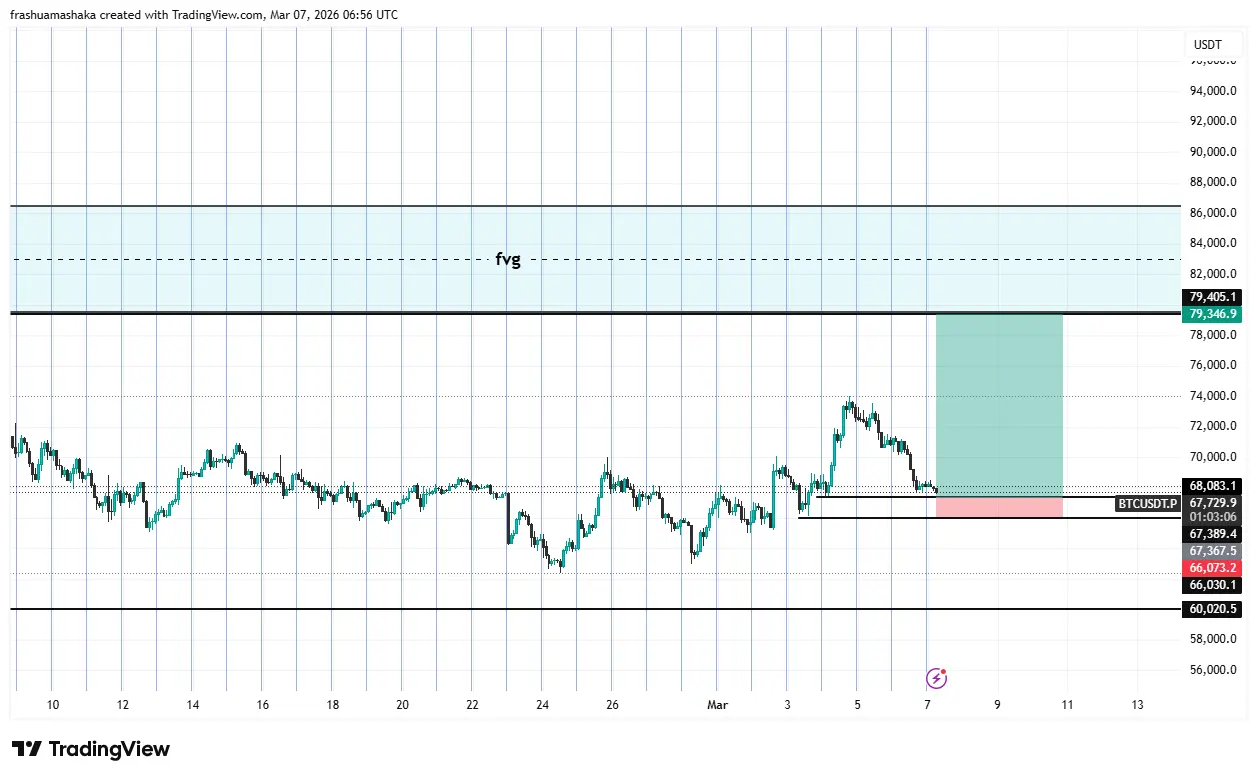Click the 01:03:06 countdown timer
This screenshot has height=779, width=1257.
click(x=1213, y=517)
